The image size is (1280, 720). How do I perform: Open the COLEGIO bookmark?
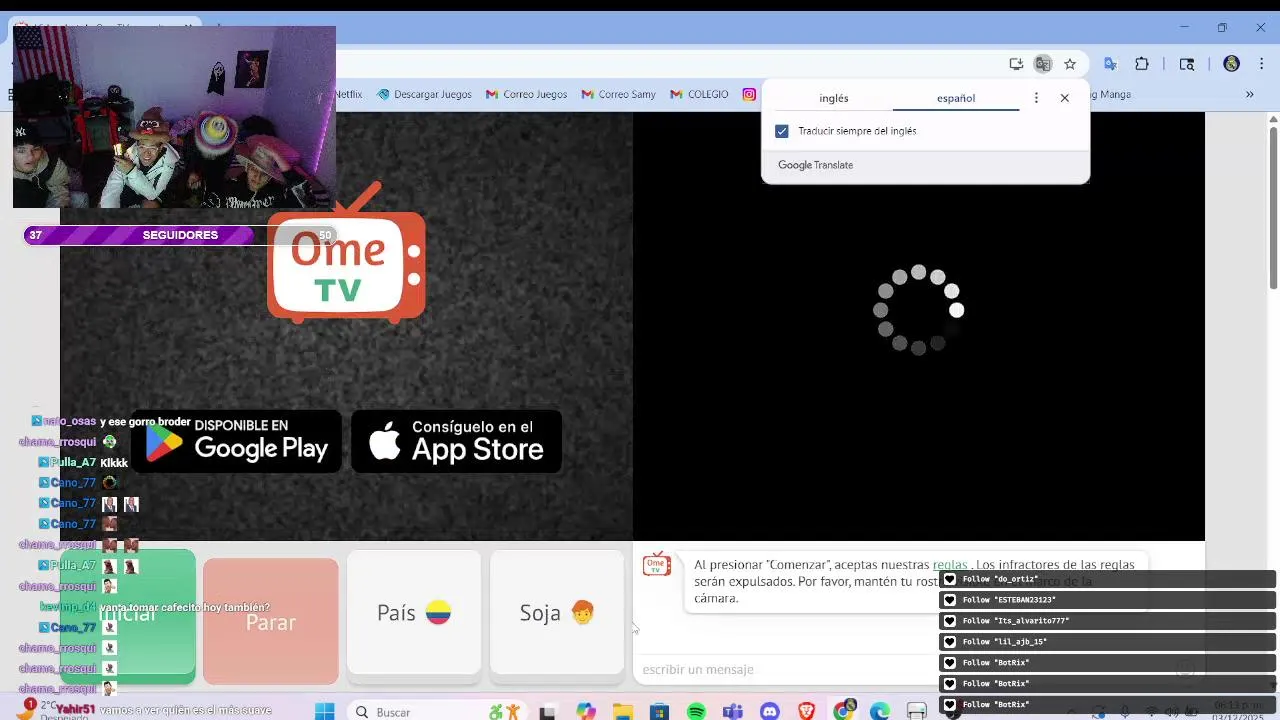(x=699, y=94)
